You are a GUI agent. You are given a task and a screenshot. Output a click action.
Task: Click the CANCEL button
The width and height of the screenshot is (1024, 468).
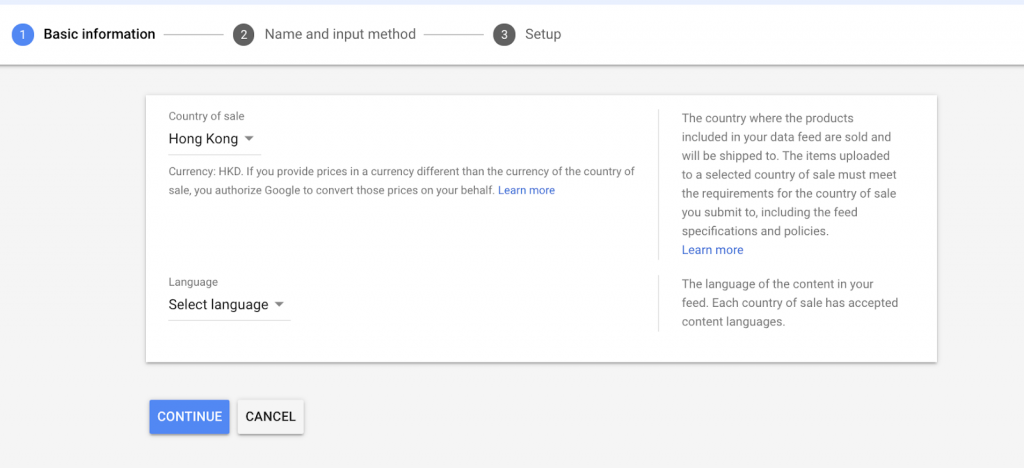point(270,416)
